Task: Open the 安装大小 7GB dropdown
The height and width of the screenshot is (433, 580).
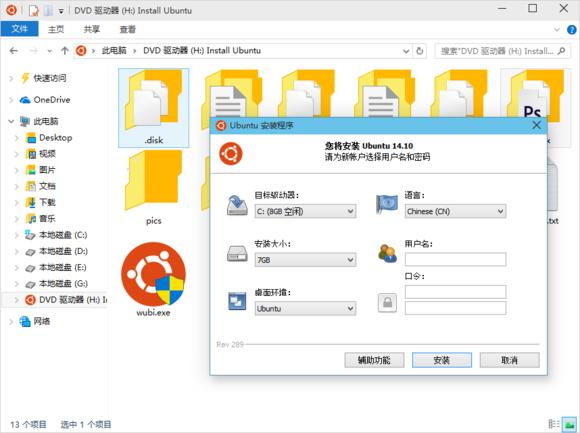Action: pyautogui.click(x=305, y=260)
